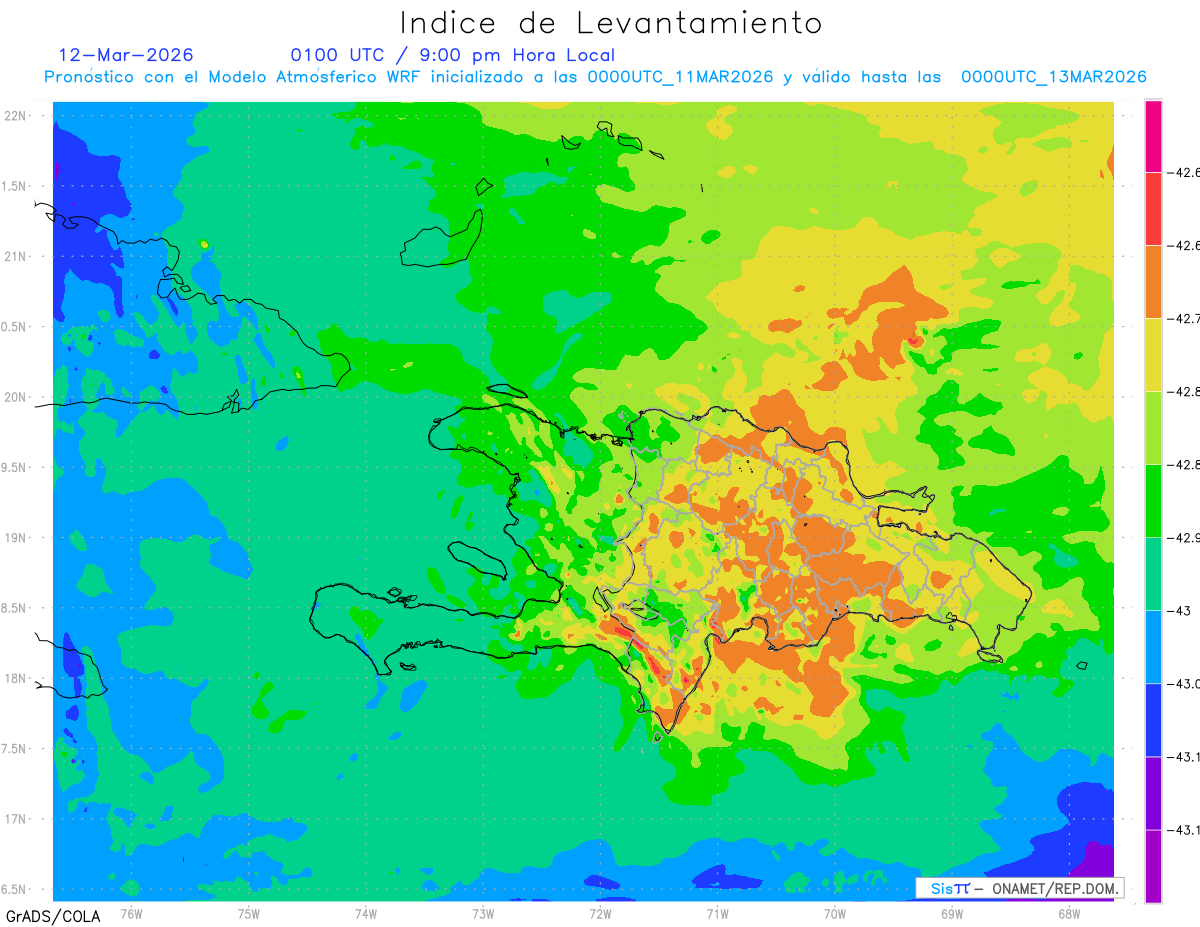Click the '76W' longitude label
The image size is (1200, 927).
click(131, 913)
